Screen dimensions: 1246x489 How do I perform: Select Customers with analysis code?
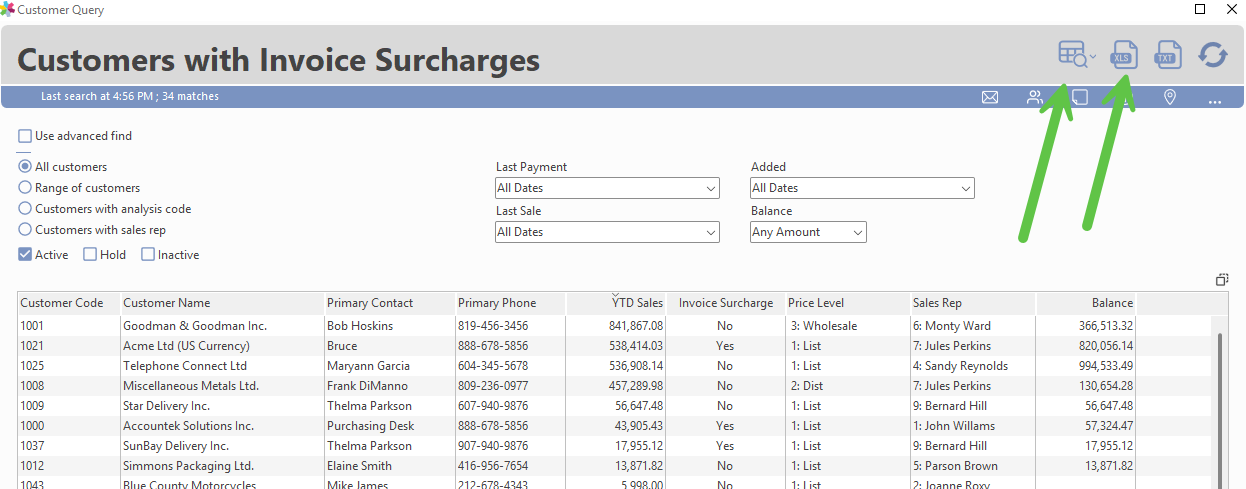tap(25, 209)
